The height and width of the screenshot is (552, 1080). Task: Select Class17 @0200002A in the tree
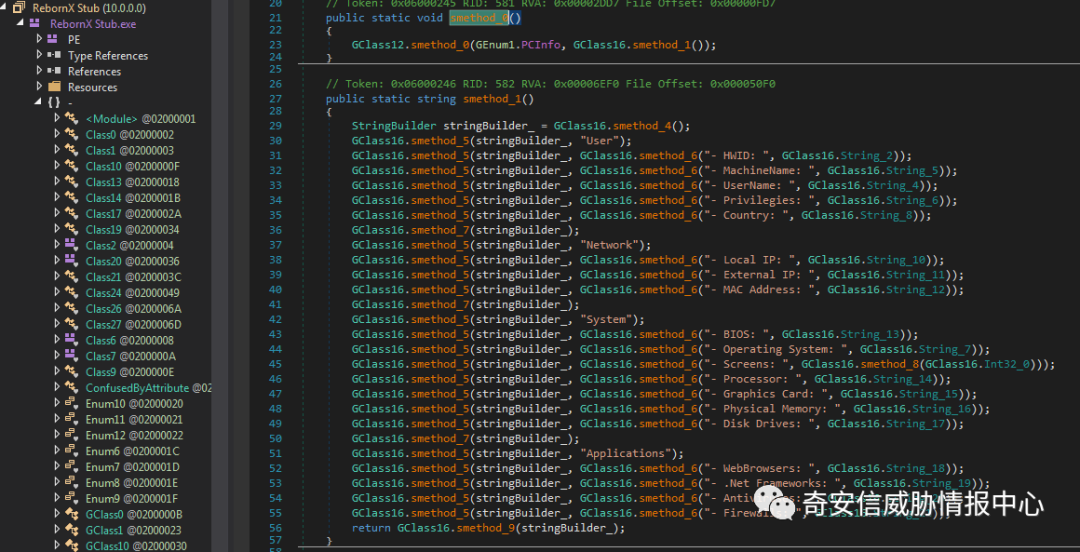click(134, 214)
